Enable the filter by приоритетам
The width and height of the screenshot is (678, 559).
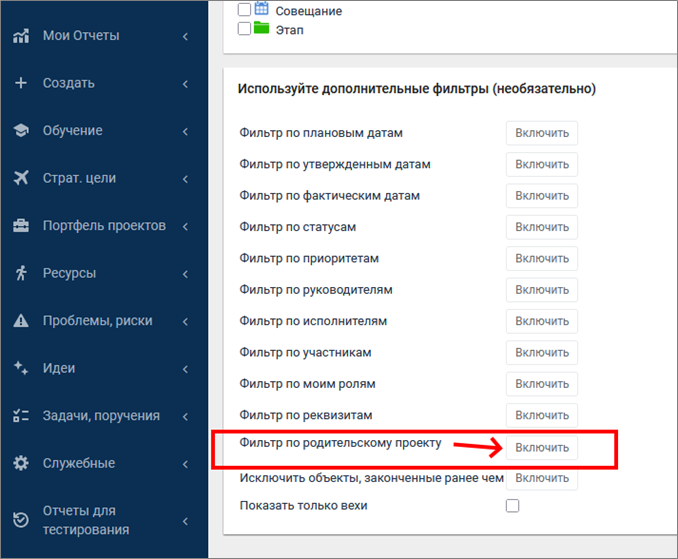coord(542,259)
